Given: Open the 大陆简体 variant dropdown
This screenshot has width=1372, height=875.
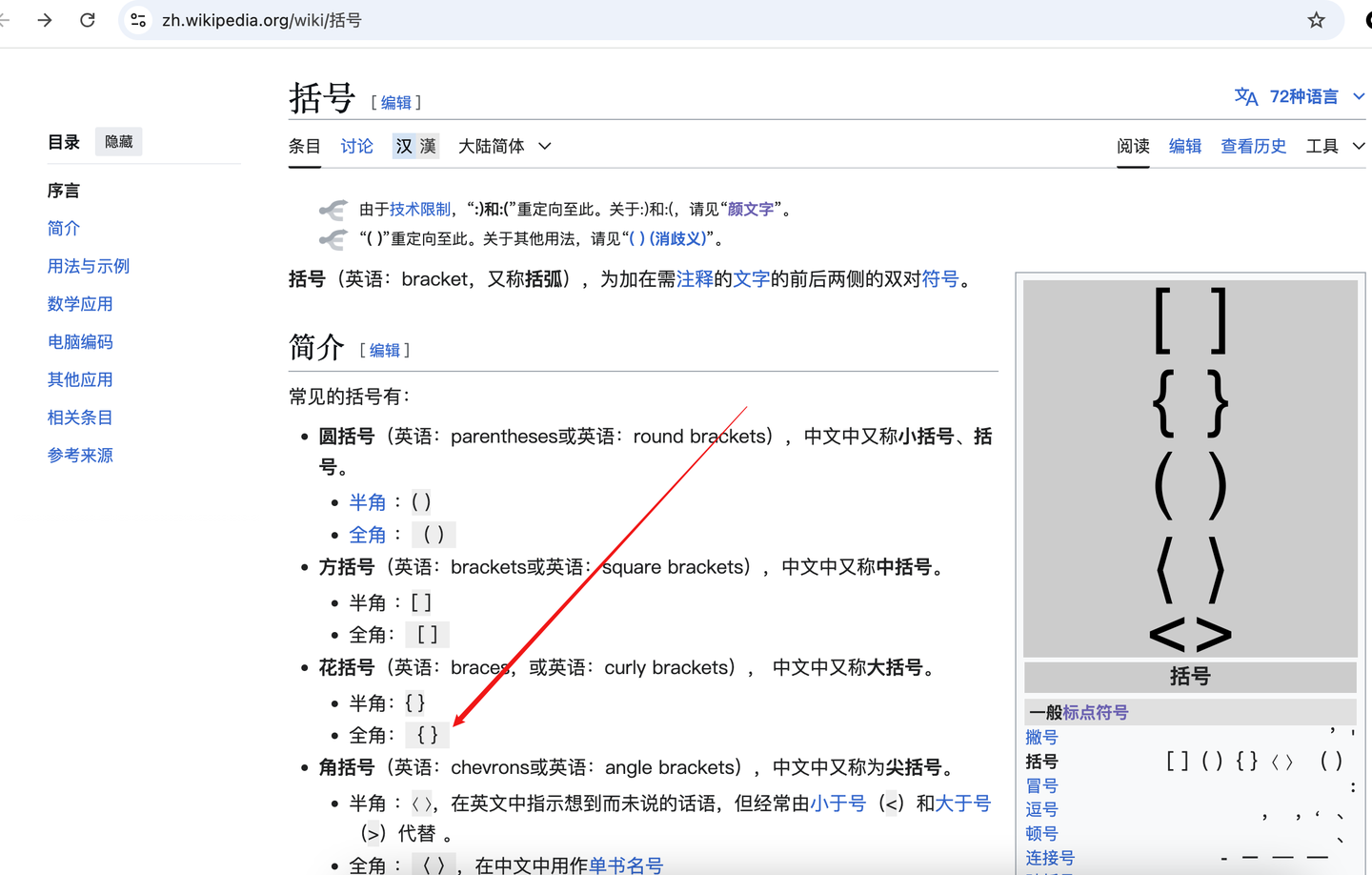Looking at the screenshot, I should click(503, 146).
